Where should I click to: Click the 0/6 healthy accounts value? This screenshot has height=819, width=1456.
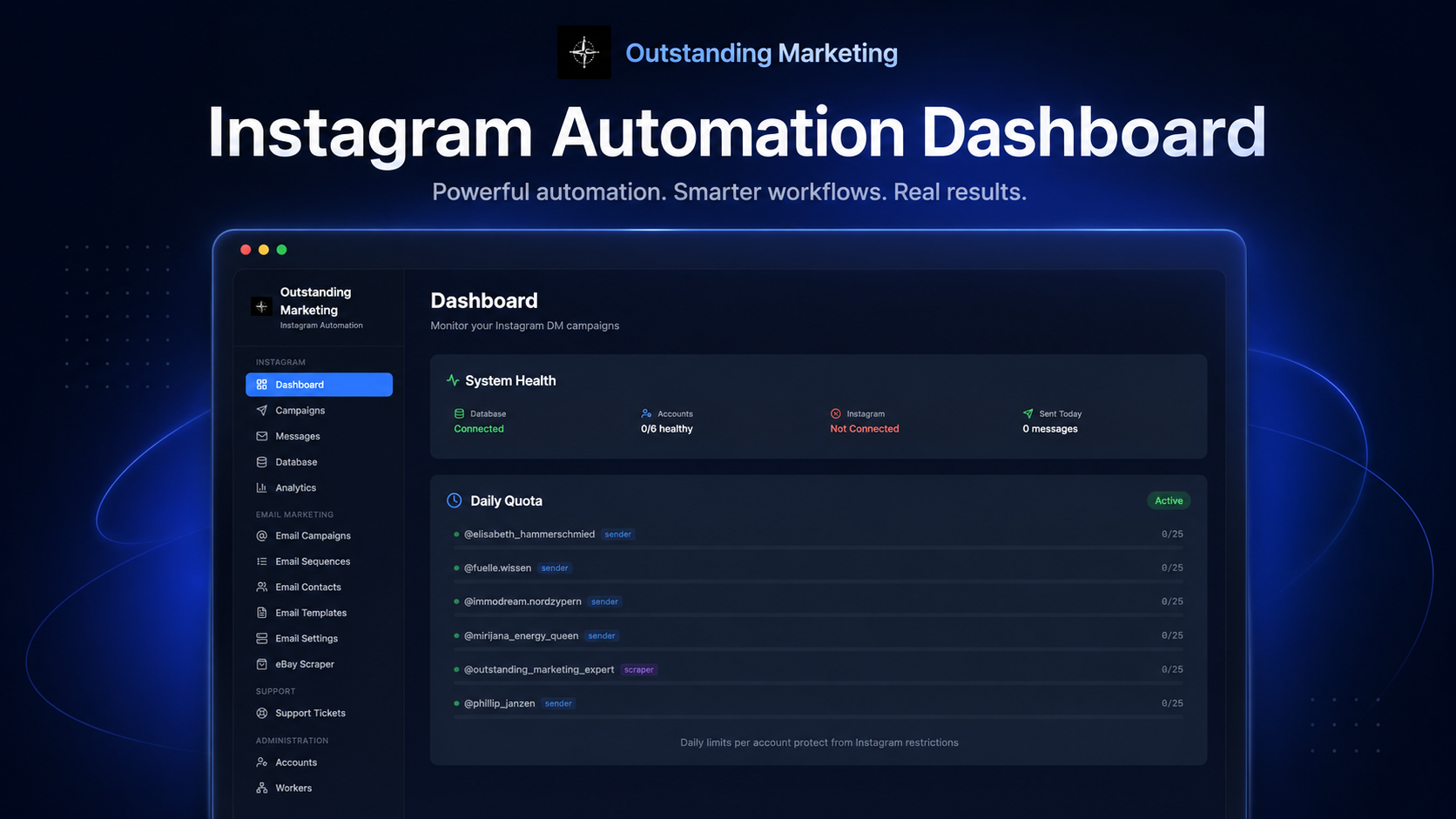pos(667,428)
